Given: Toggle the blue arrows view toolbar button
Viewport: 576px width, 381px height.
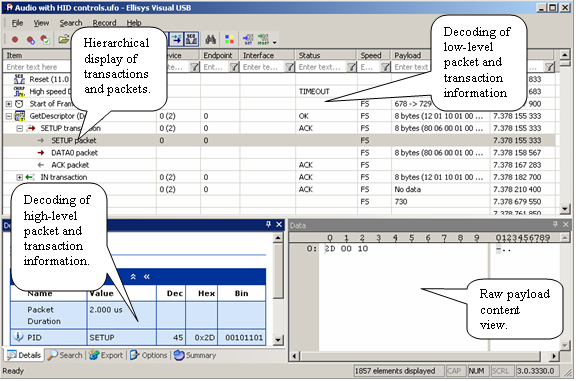Looking at the screenshot, I should (176, 39).
